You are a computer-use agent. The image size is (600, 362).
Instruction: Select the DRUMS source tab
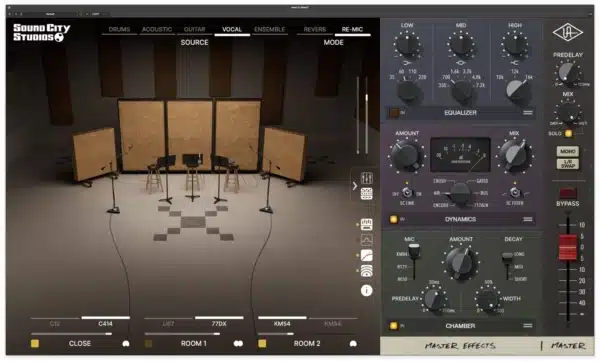(119, 29)
